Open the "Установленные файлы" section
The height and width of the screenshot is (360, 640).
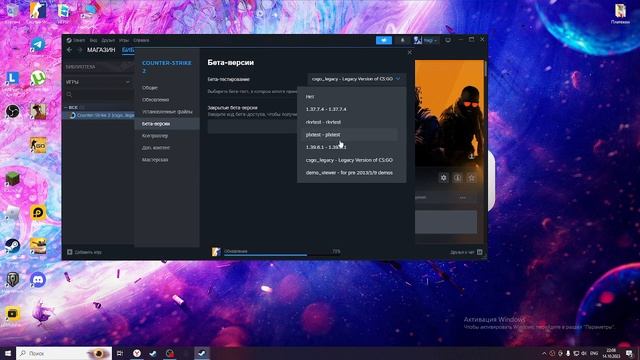tap(167, 112)
